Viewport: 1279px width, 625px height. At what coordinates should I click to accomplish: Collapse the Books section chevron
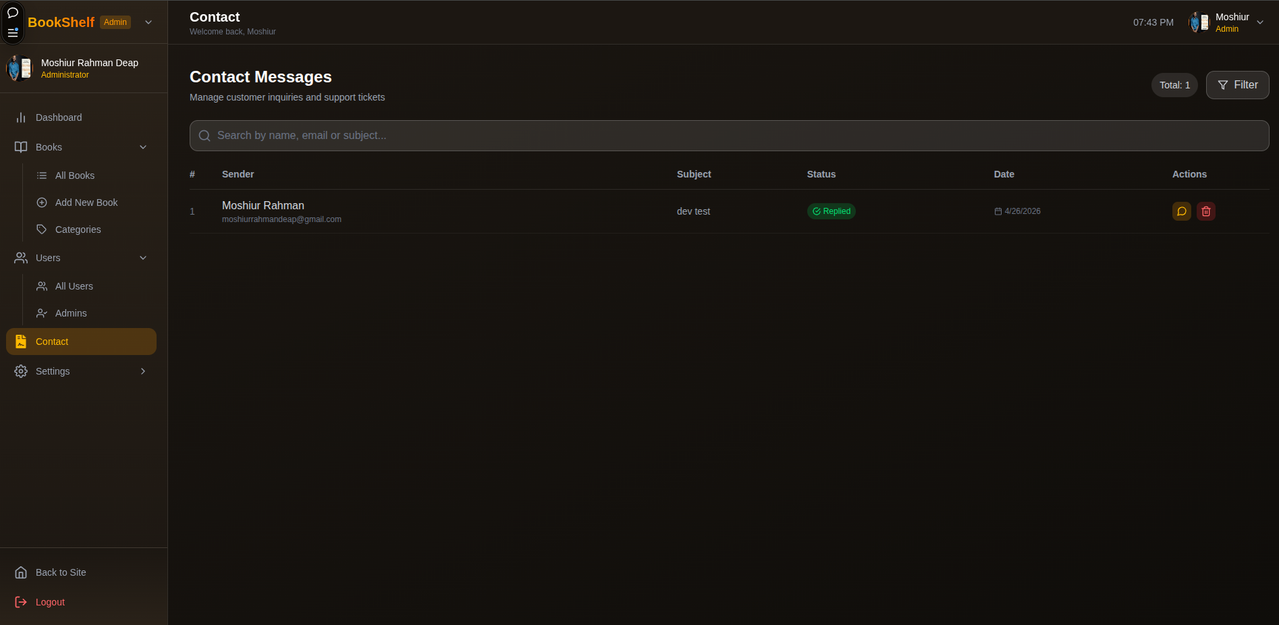(x=143, y=147)
